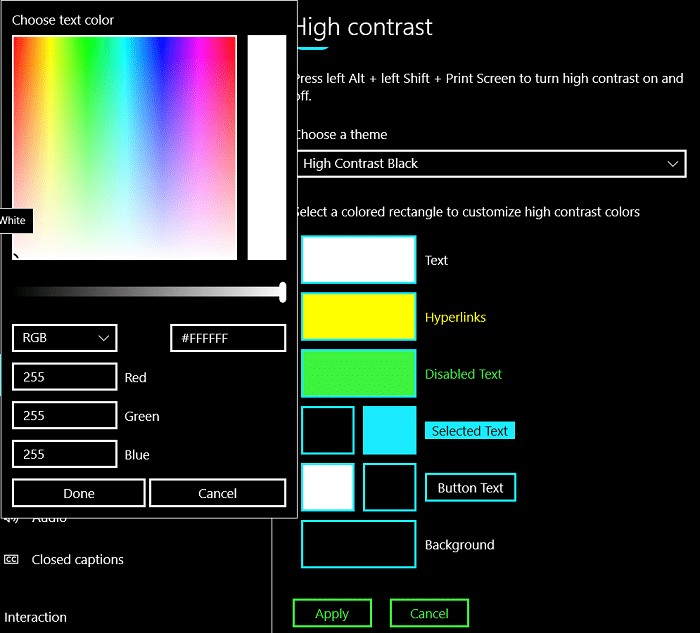
Task: Open the green Disabled Text color rectangle
Action: click(x=358, y=373)
